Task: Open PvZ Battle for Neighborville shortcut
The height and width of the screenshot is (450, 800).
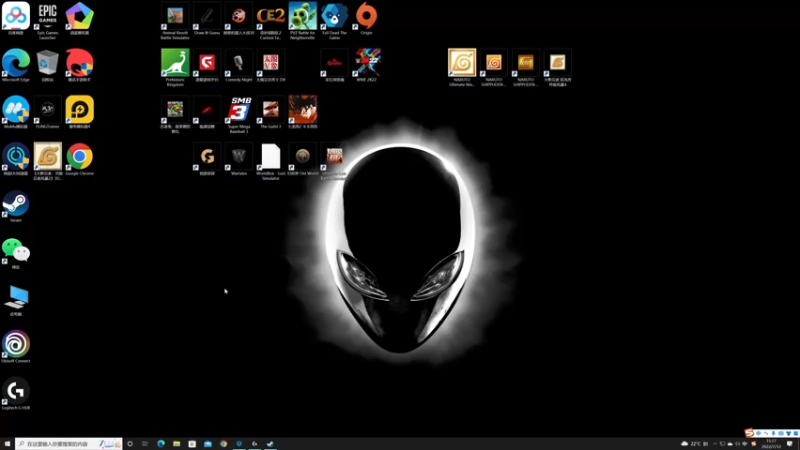Action: pos(303,21)
